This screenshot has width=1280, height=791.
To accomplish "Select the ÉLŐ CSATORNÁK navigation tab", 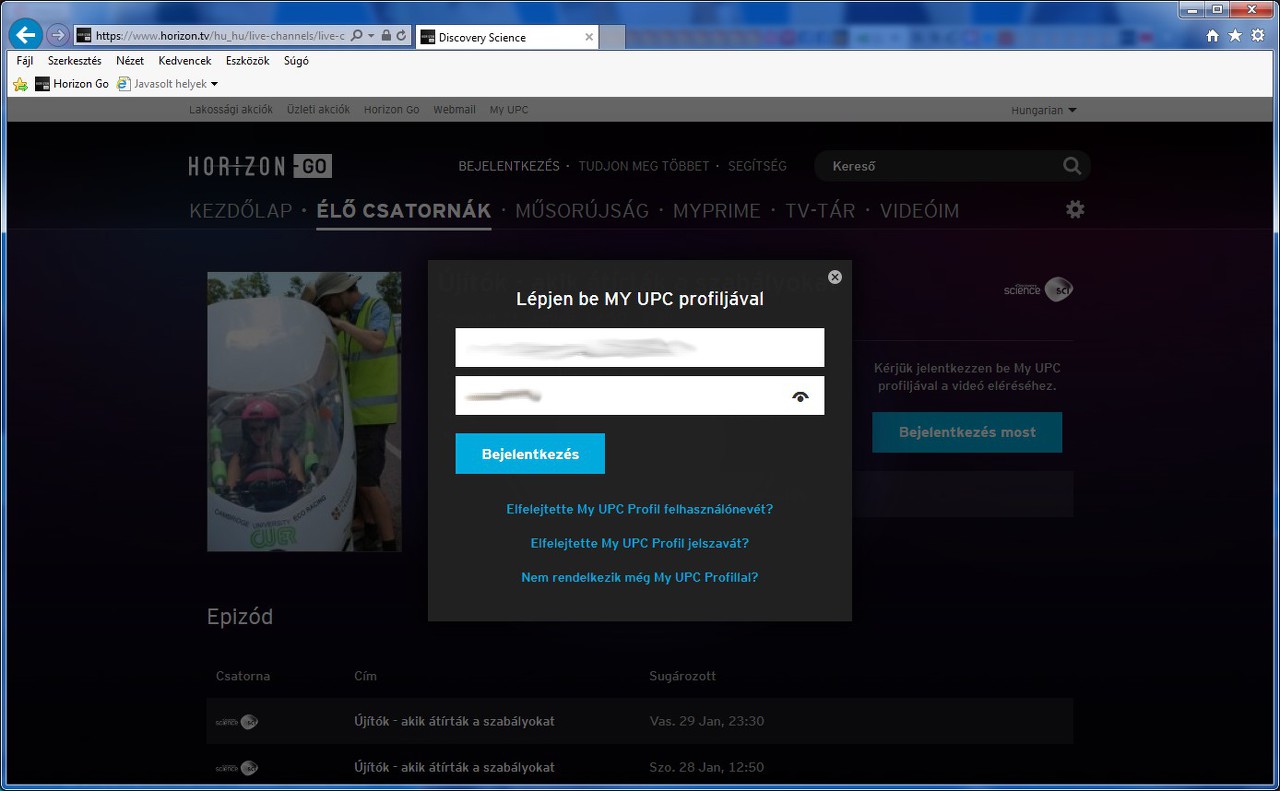I will [x=404, y=211].
